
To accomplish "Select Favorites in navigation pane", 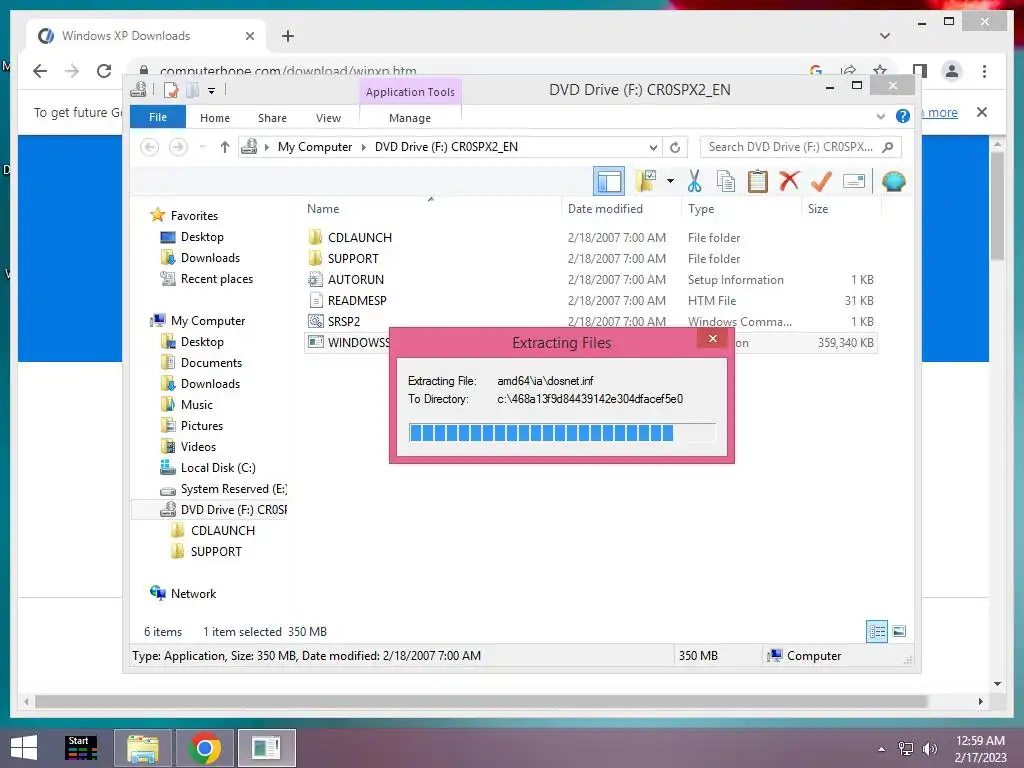I will pos(194,216).
